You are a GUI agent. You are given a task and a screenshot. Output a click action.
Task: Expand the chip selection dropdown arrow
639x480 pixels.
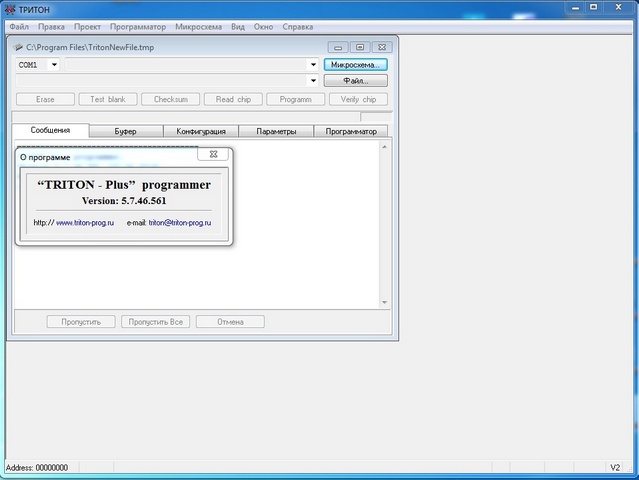point(313,65)
